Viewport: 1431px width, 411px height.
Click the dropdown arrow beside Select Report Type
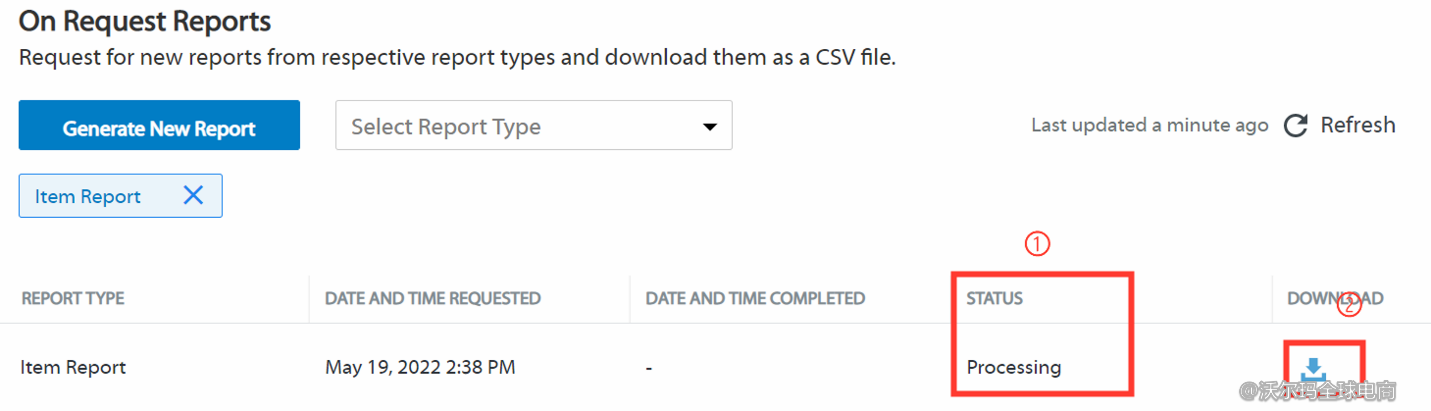[x=710, y=127]
